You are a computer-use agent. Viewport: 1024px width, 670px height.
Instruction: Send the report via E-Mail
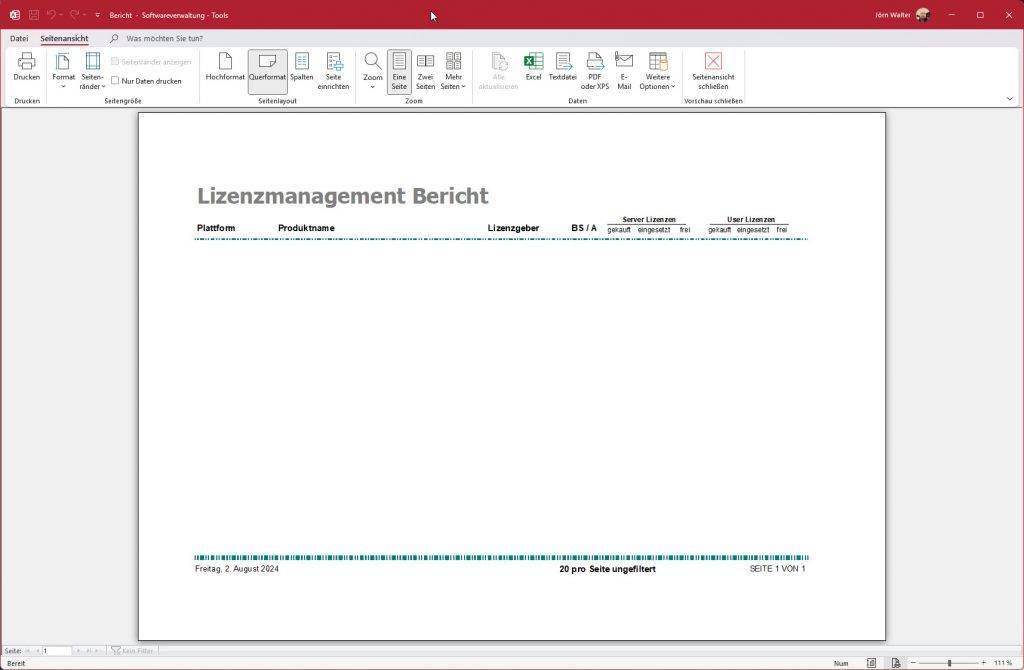(x=624, y=70)
